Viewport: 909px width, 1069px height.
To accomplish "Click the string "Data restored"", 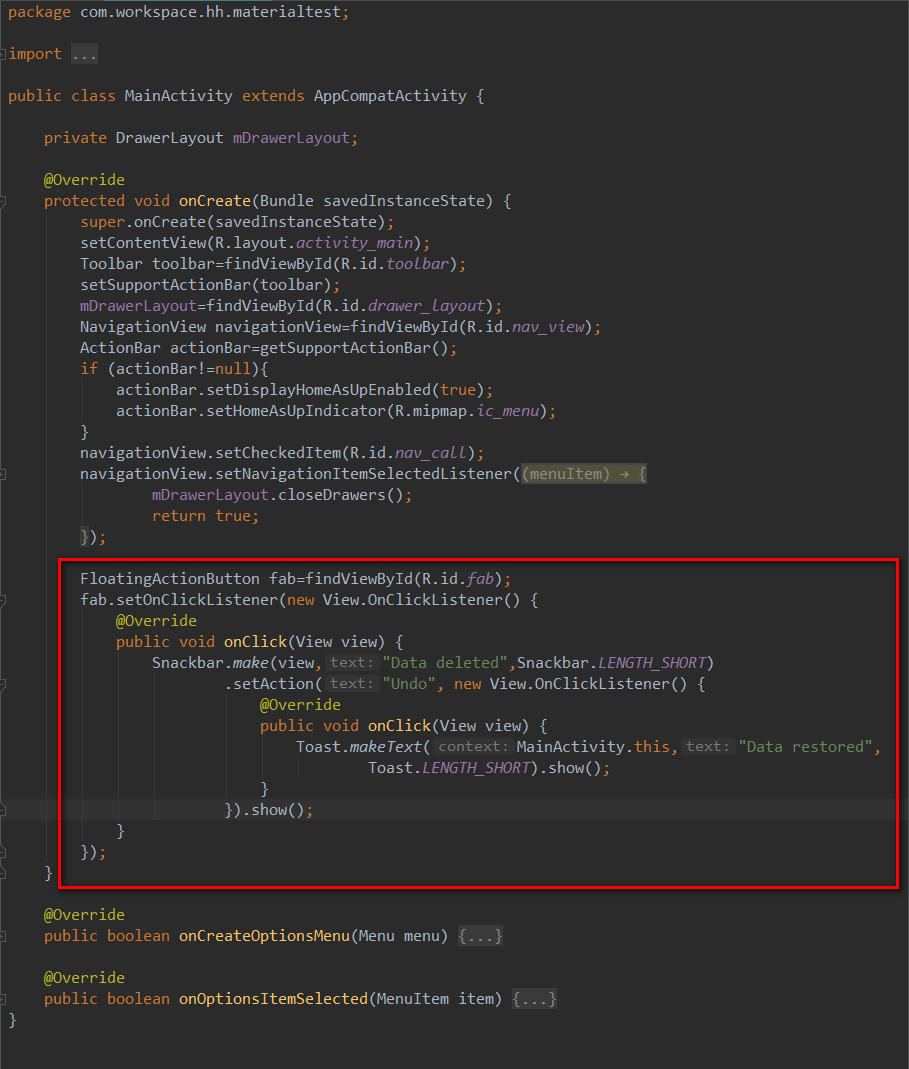I will (805, 747).
